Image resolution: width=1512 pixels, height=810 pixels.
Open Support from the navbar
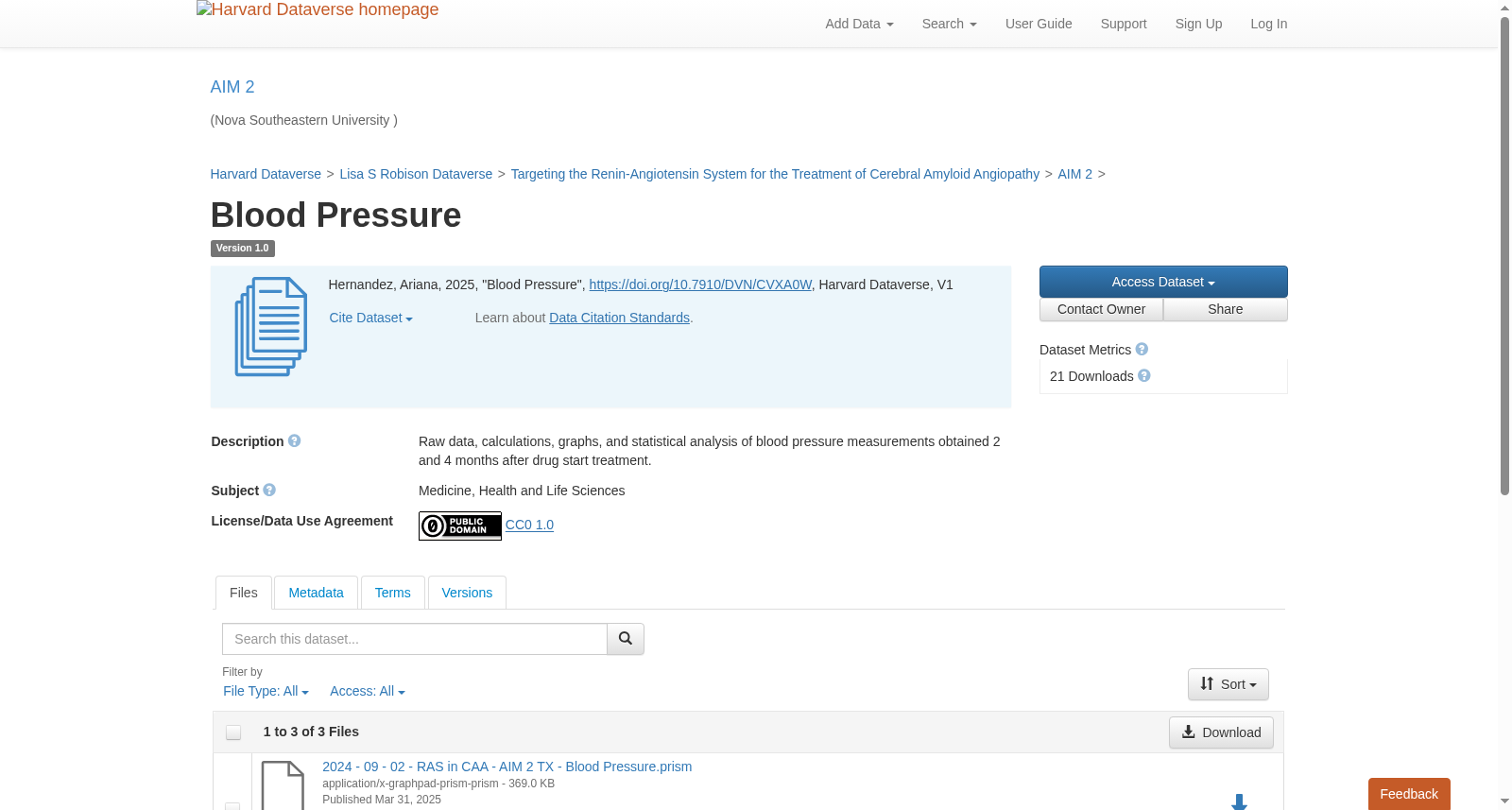1124,24
